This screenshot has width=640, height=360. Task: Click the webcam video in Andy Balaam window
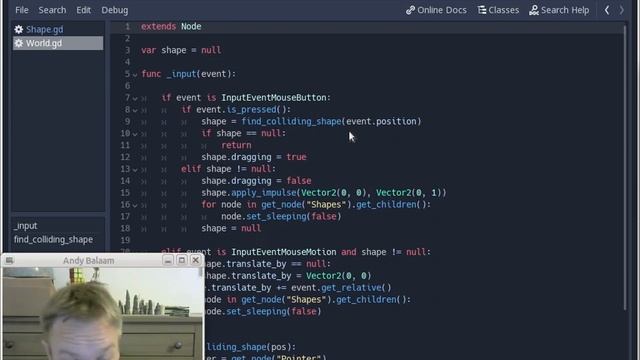tap(102, 313)
